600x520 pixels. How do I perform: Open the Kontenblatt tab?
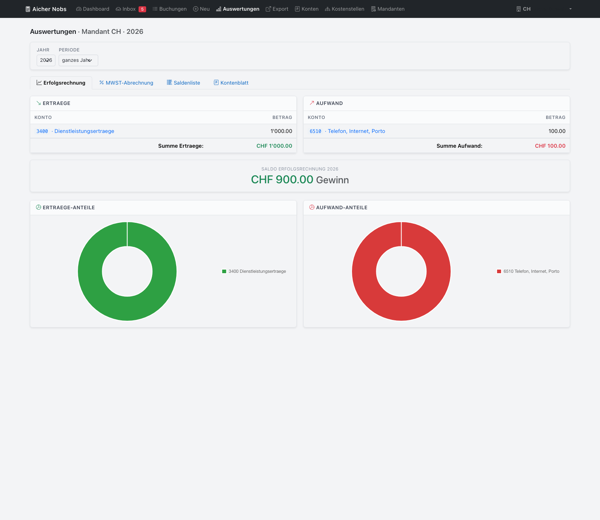(231, 83)
